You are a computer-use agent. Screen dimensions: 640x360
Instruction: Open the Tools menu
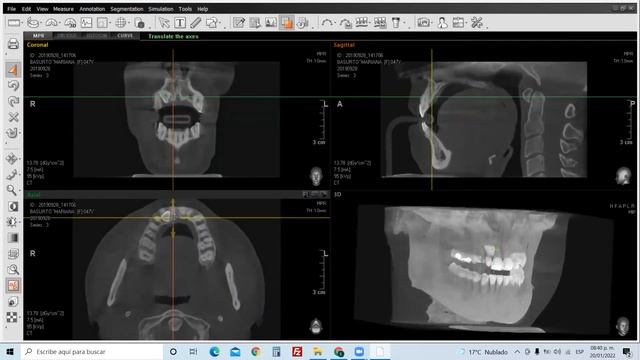coord(185,9)
